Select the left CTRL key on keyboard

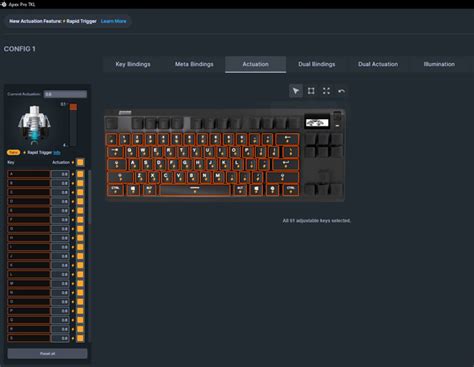tap(115, 190)
